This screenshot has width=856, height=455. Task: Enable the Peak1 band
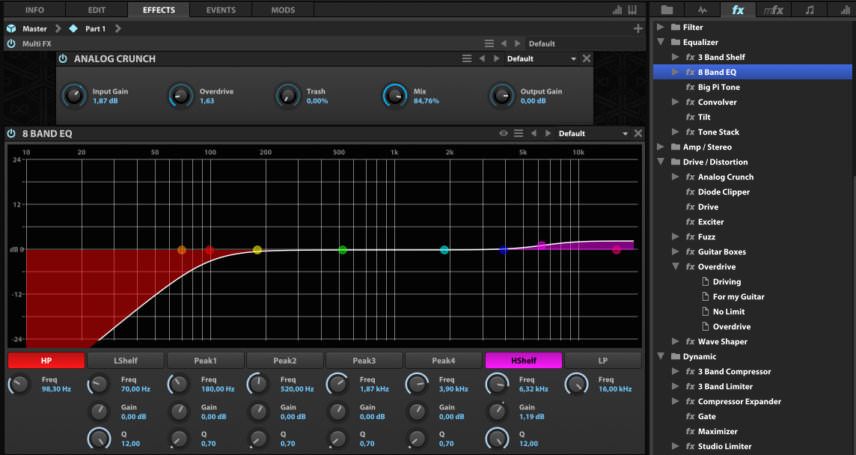tap(205, 361)
